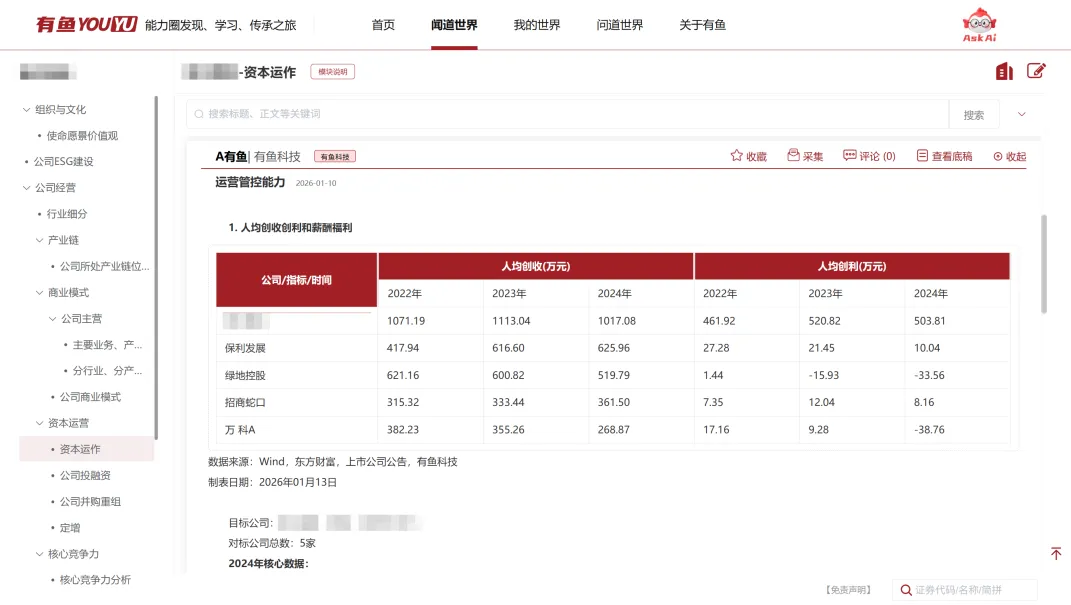Select 定增 in the tree
Viewport: 1071px width, 605px height.
point(70,528)
